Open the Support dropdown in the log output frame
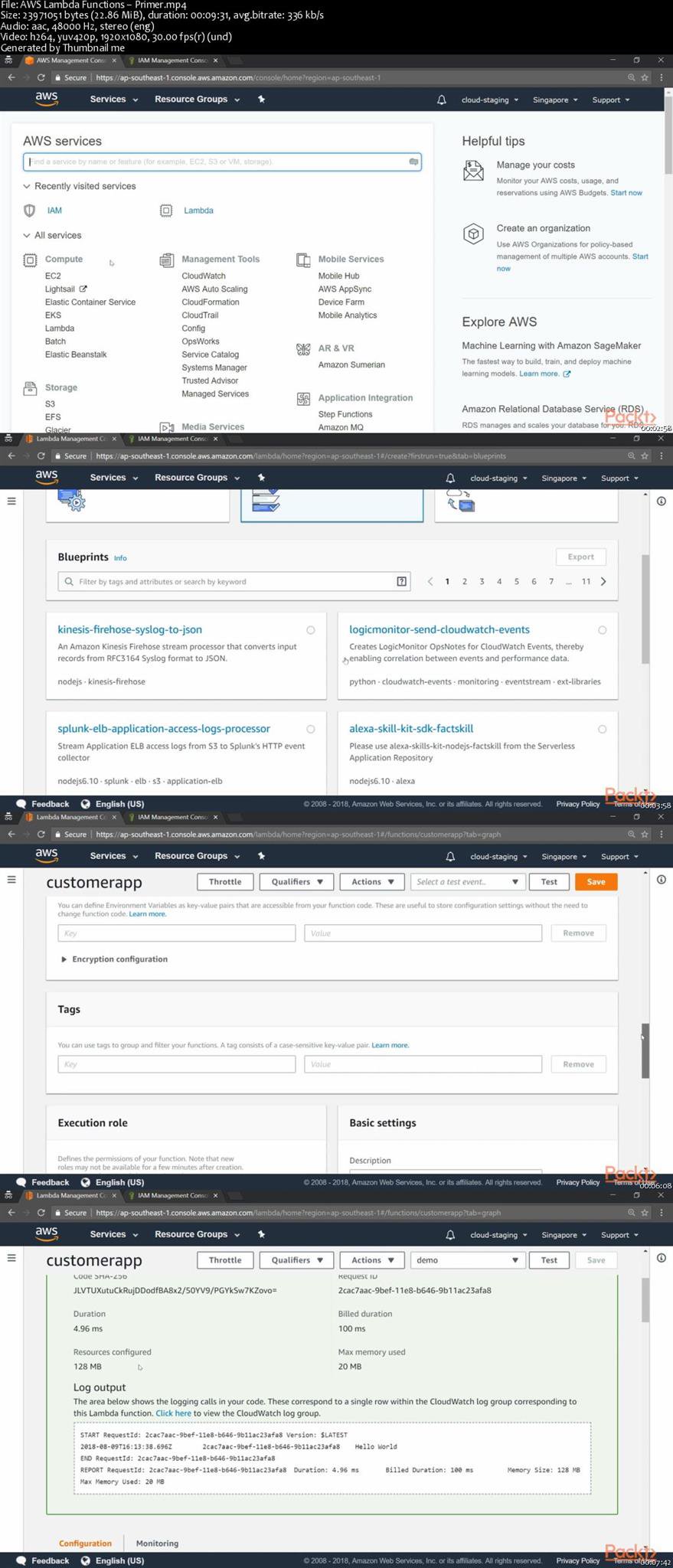Viewport: 673px width, 1568px height. [619, 1234]
